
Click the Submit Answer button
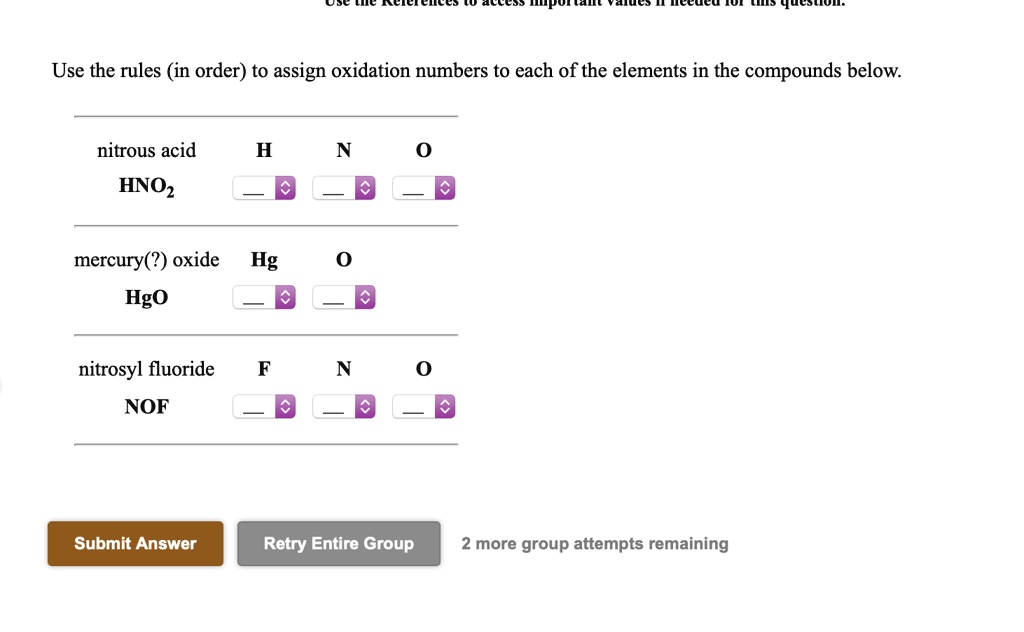pyautogui.click(x=135, y=543)
